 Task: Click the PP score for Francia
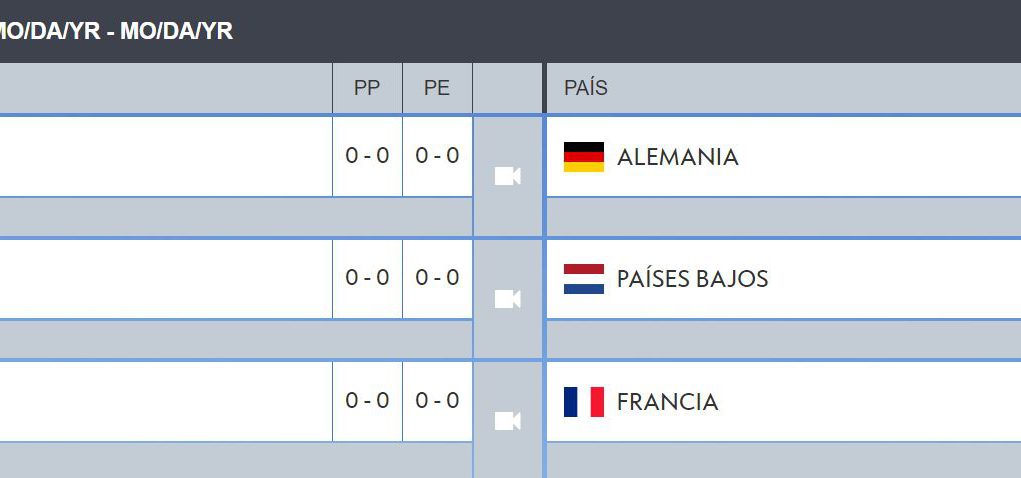click(367, 401)
